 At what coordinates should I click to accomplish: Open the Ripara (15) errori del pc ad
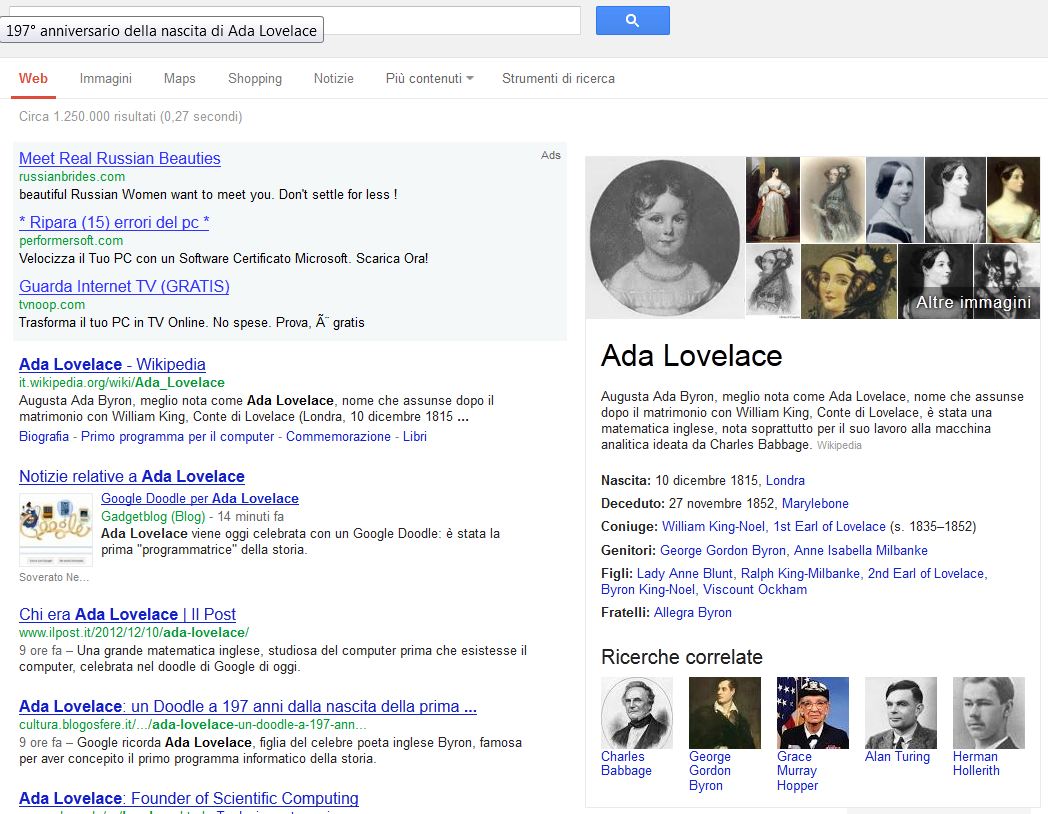[x=114, y=223]
